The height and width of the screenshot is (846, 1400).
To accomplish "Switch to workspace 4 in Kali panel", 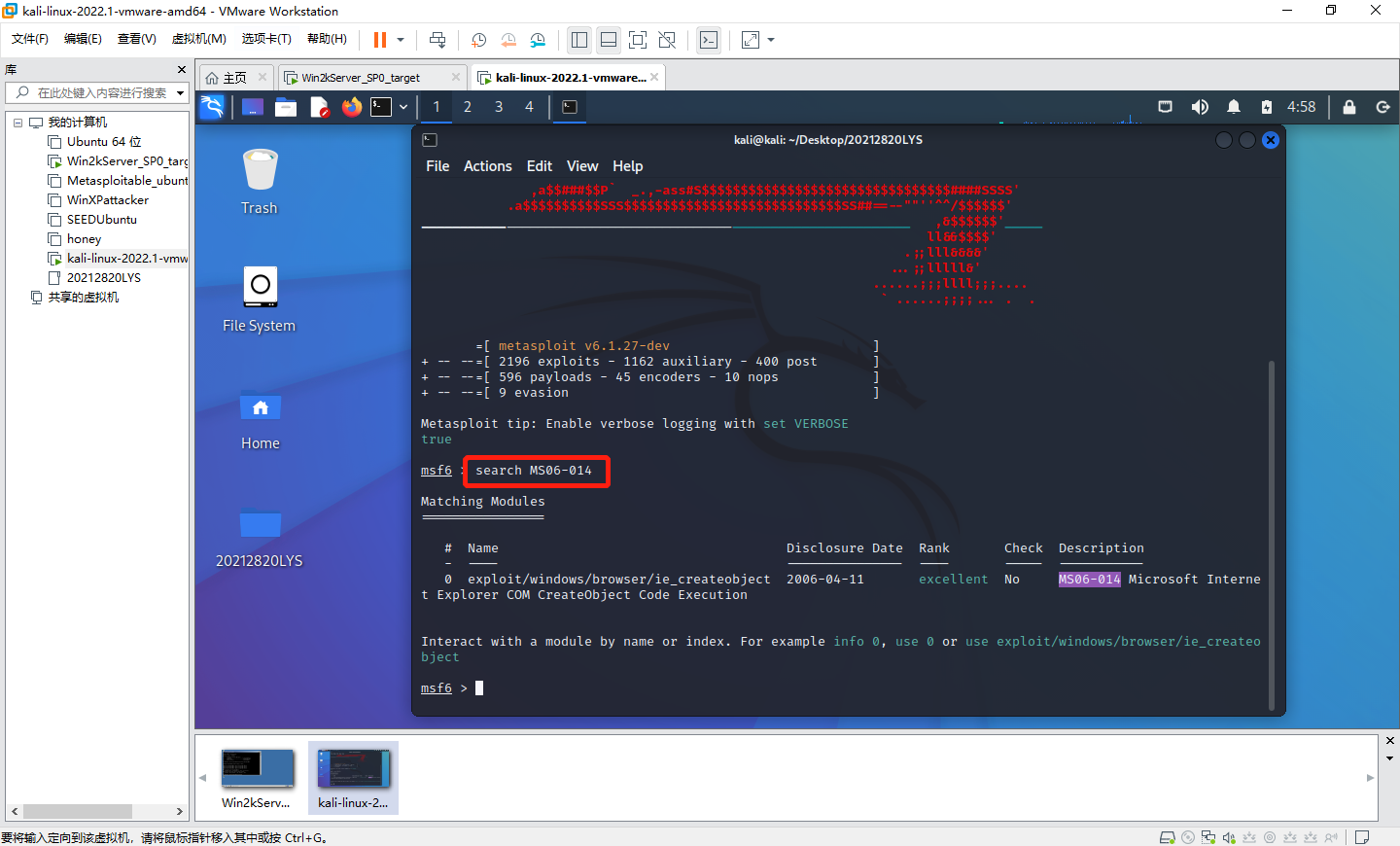I will (x=530, y=107).
